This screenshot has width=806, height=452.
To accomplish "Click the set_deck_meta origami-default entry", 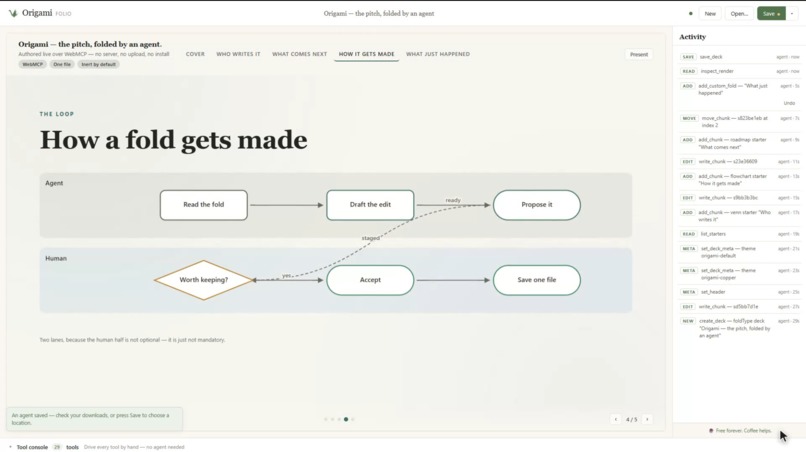I will click(x=740, y=252).
